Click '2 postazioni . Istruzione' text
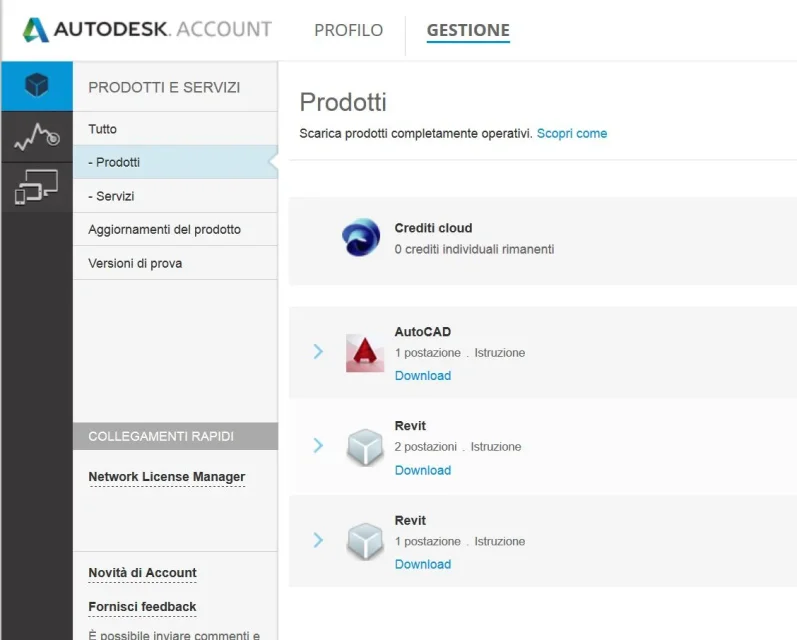The image size is (797, 640). 458,447
